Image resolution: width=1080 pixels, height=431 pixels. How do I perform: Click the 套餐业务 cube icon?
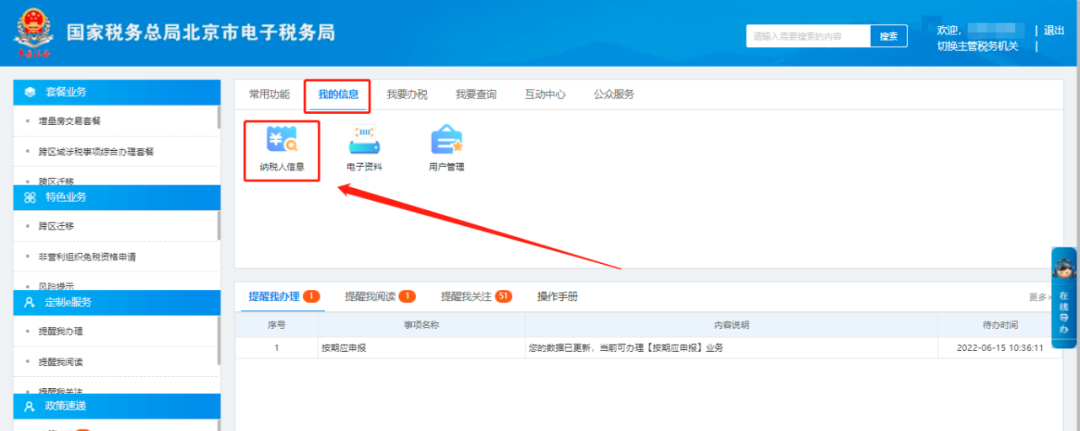30,92
